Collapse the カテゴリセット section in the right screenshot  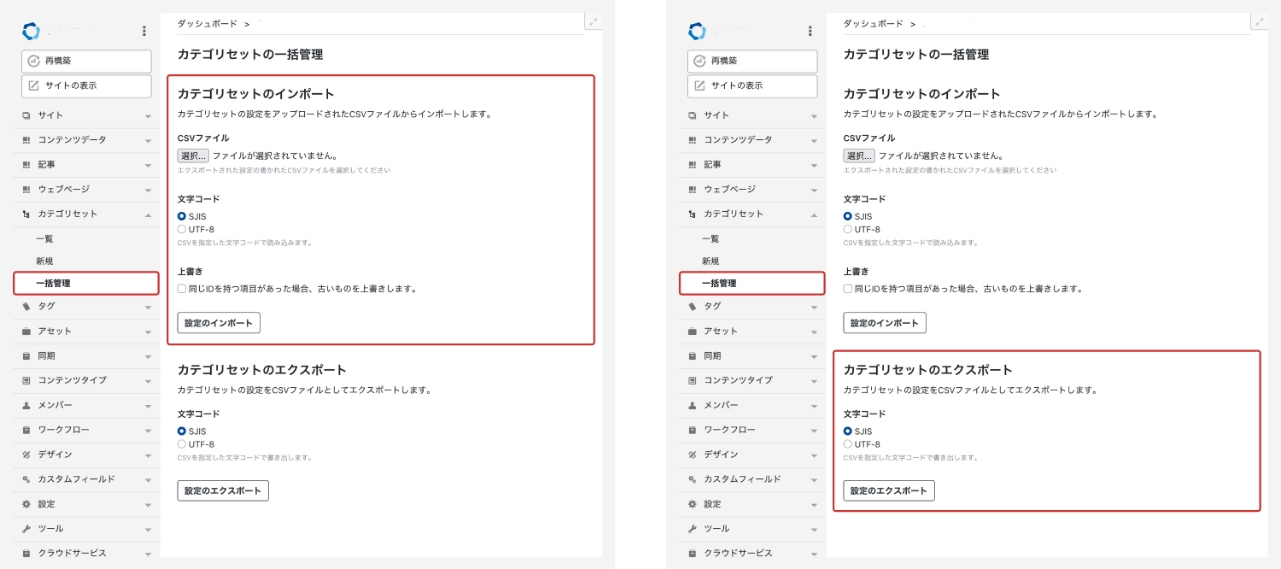click(814, 215)
